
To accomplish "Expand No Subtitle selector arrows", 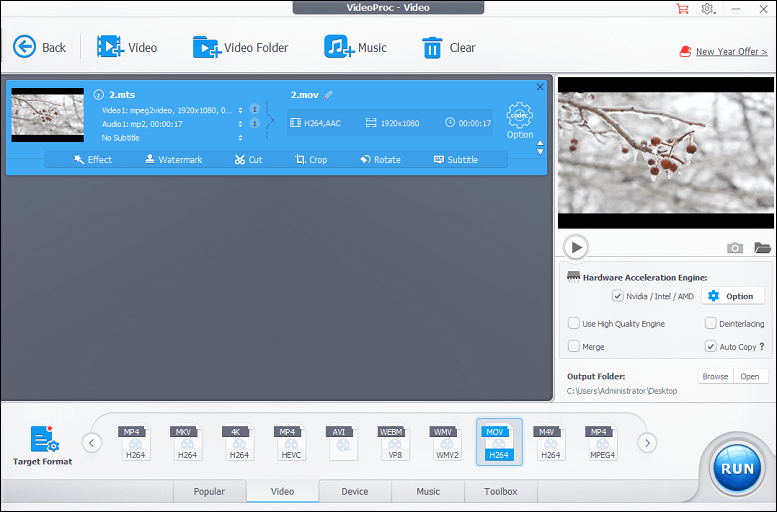I will (240, 138).
